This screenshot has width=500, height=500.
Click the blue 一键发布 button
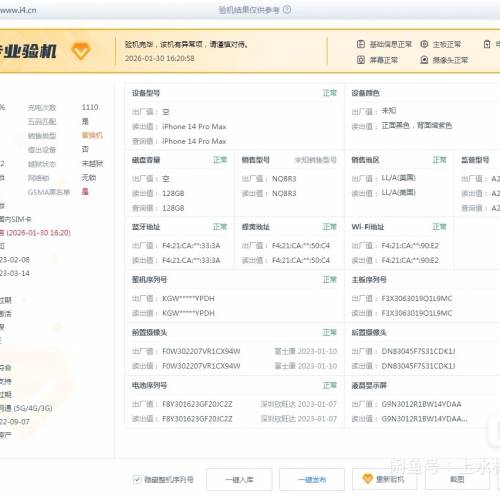[x=312, y=479]
